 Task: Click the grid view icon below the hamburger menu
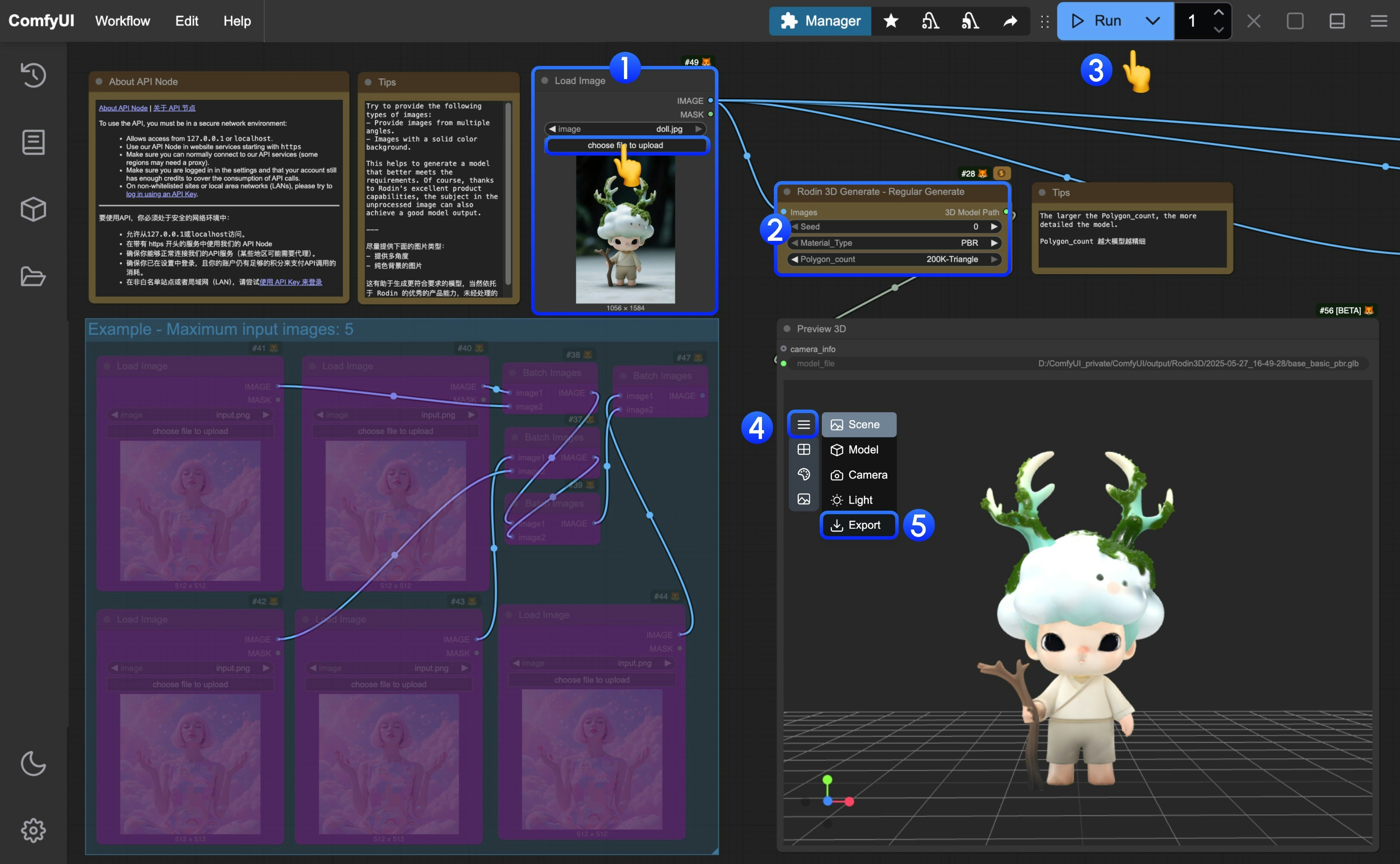click(x=804, y=449)
